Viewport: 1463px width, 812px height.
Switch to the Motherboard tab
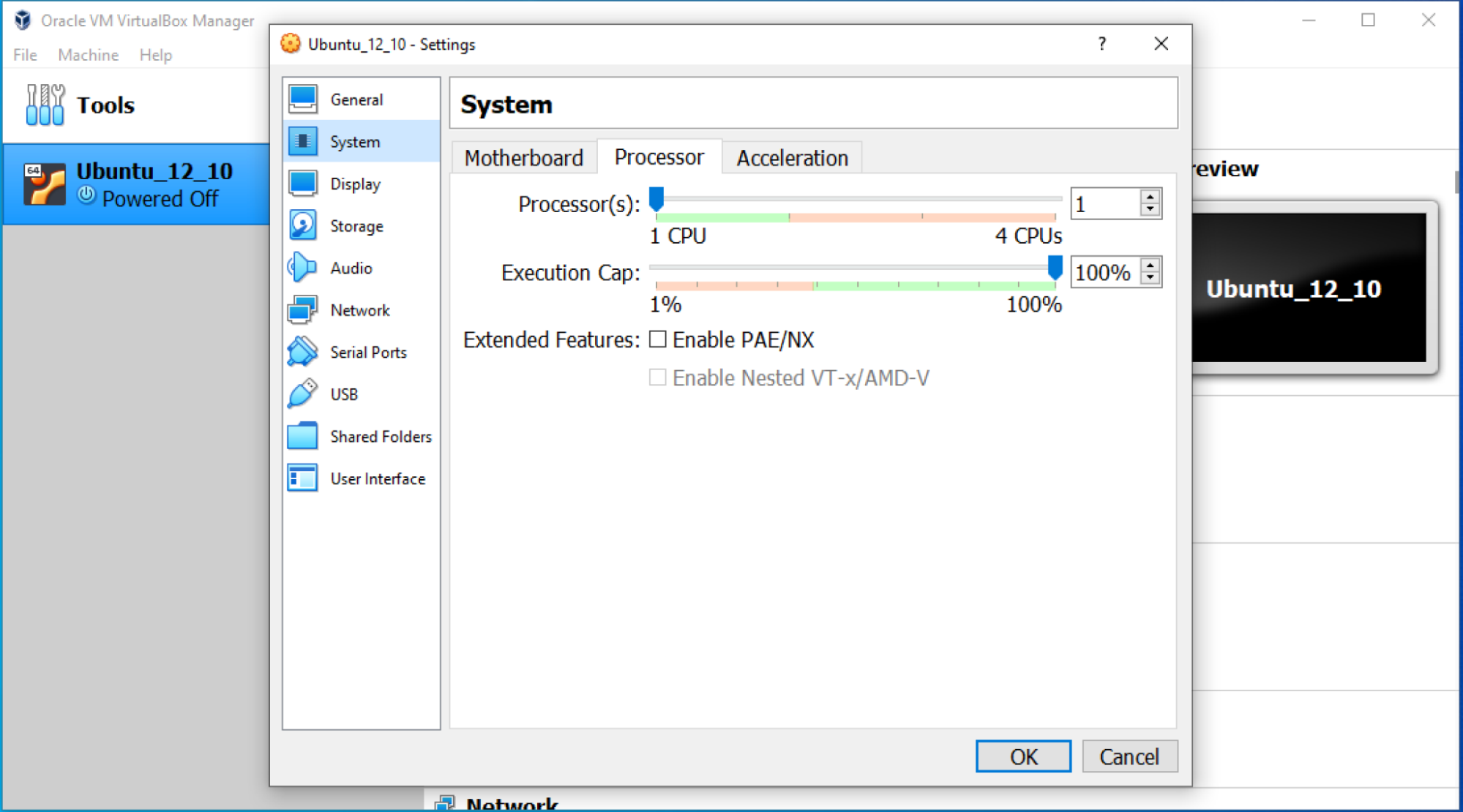point(523,157)
